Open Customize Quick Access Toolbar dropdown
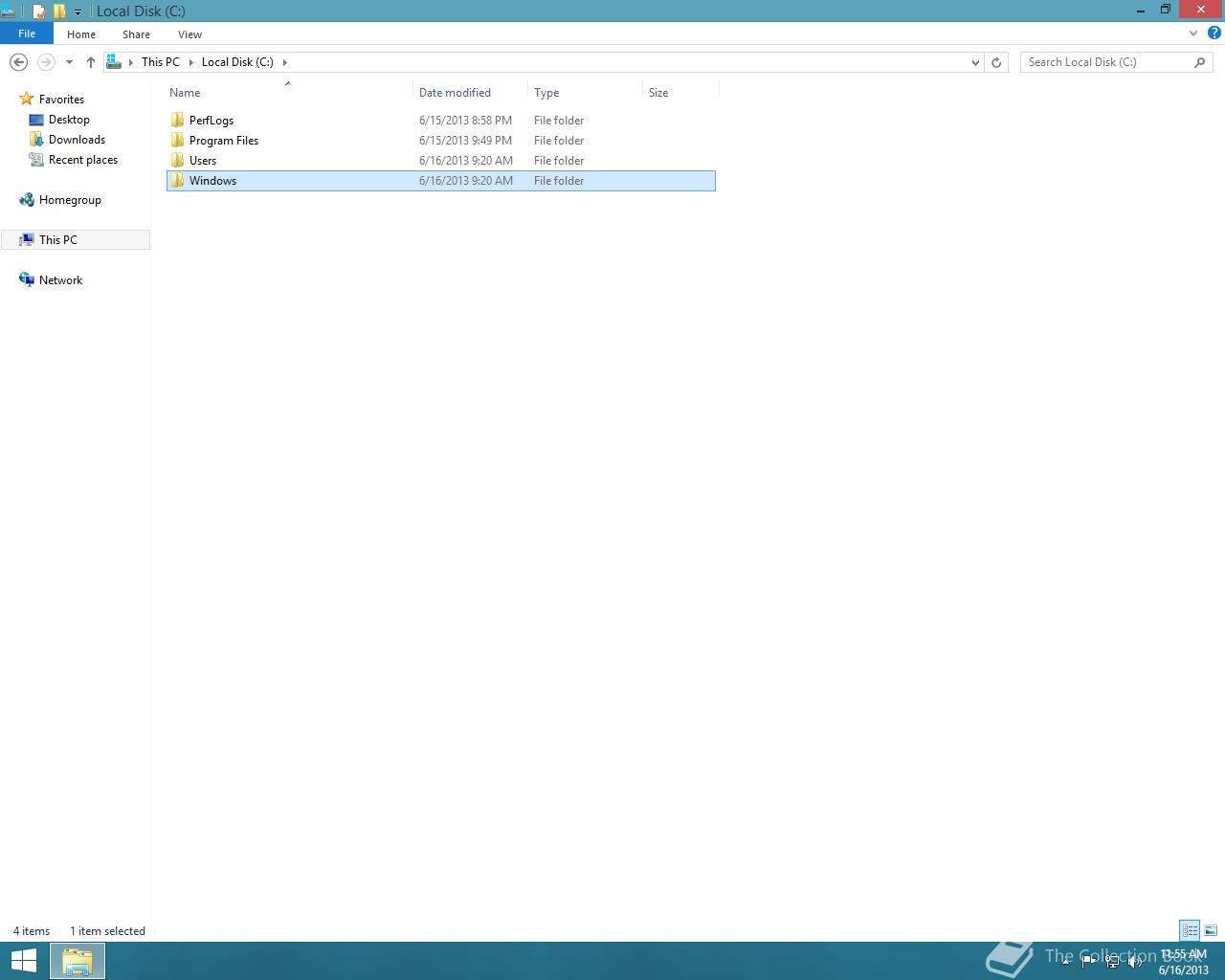The width and height of the screenshot is (1225, 980). coord(78,12)
